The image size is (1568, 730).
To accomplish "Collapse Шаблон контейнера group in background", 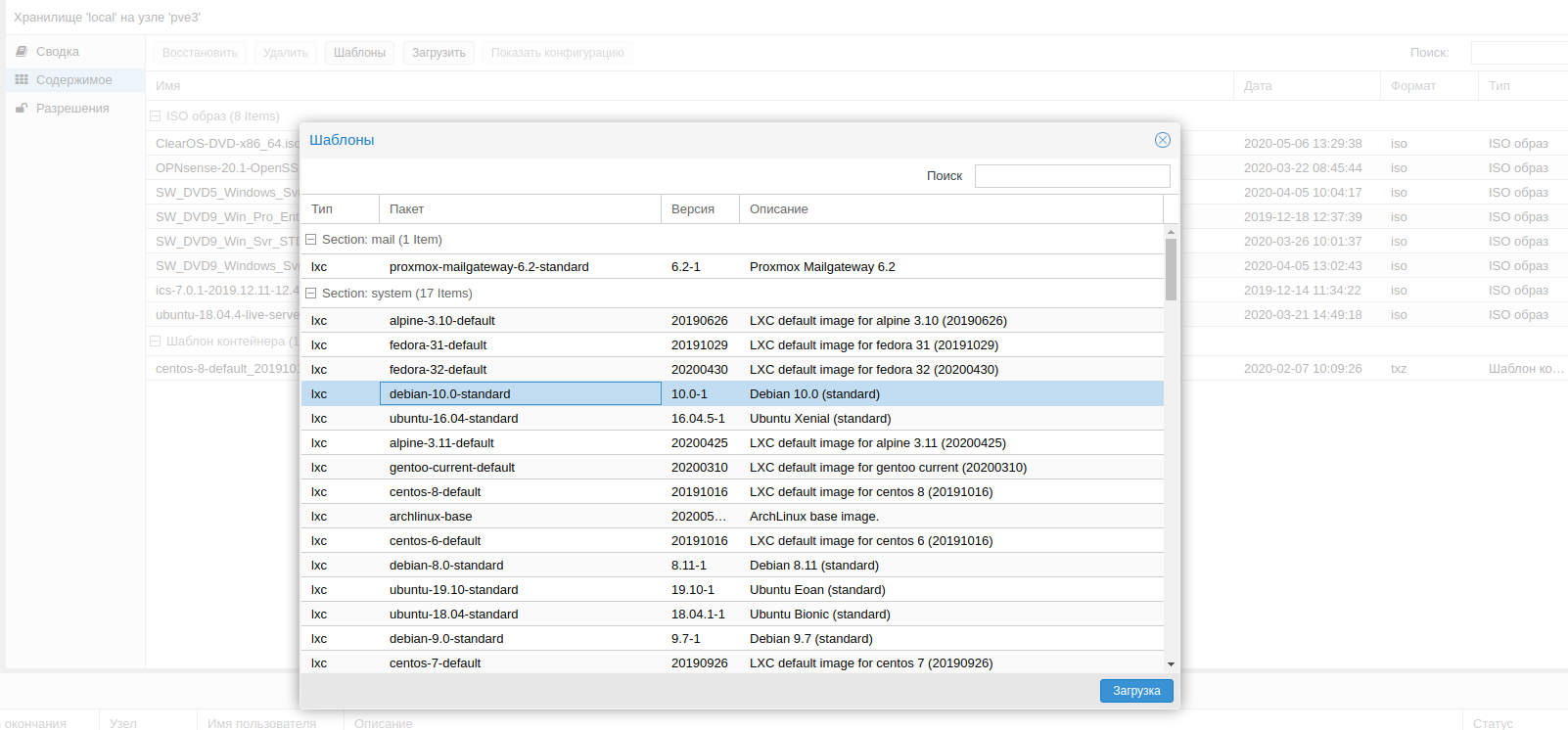I will click(155, 341).
